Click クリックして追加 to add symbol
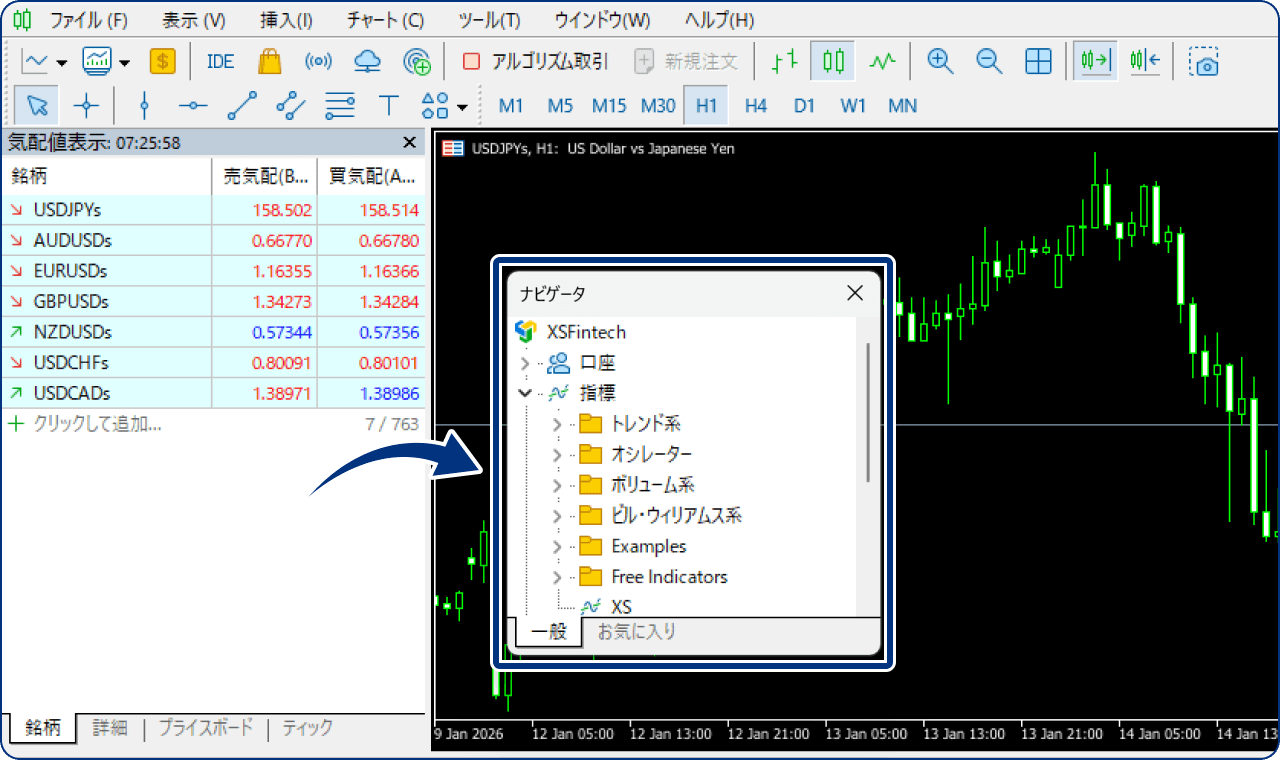The height and width of the screenshot is (760, 1280). point(97,424)
